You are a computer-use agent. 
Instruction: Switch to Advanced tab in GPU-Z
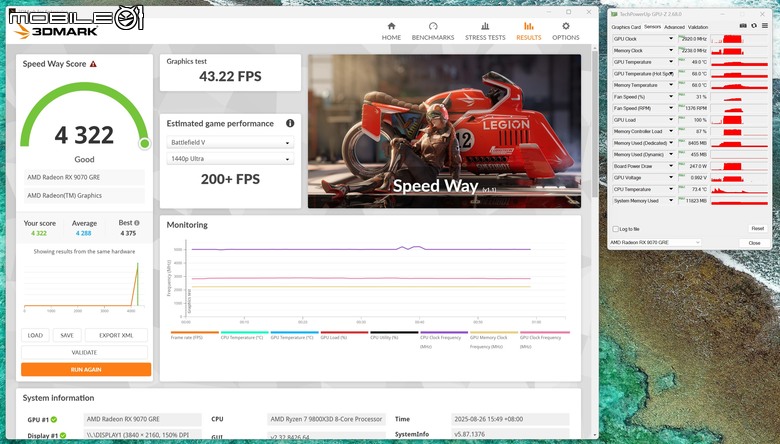point(674,27)
